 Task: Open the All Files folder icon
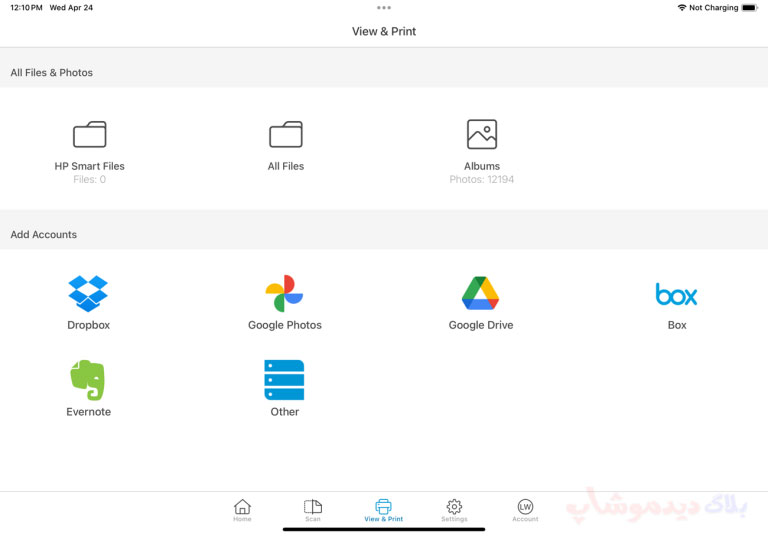(x=286, y=134)
